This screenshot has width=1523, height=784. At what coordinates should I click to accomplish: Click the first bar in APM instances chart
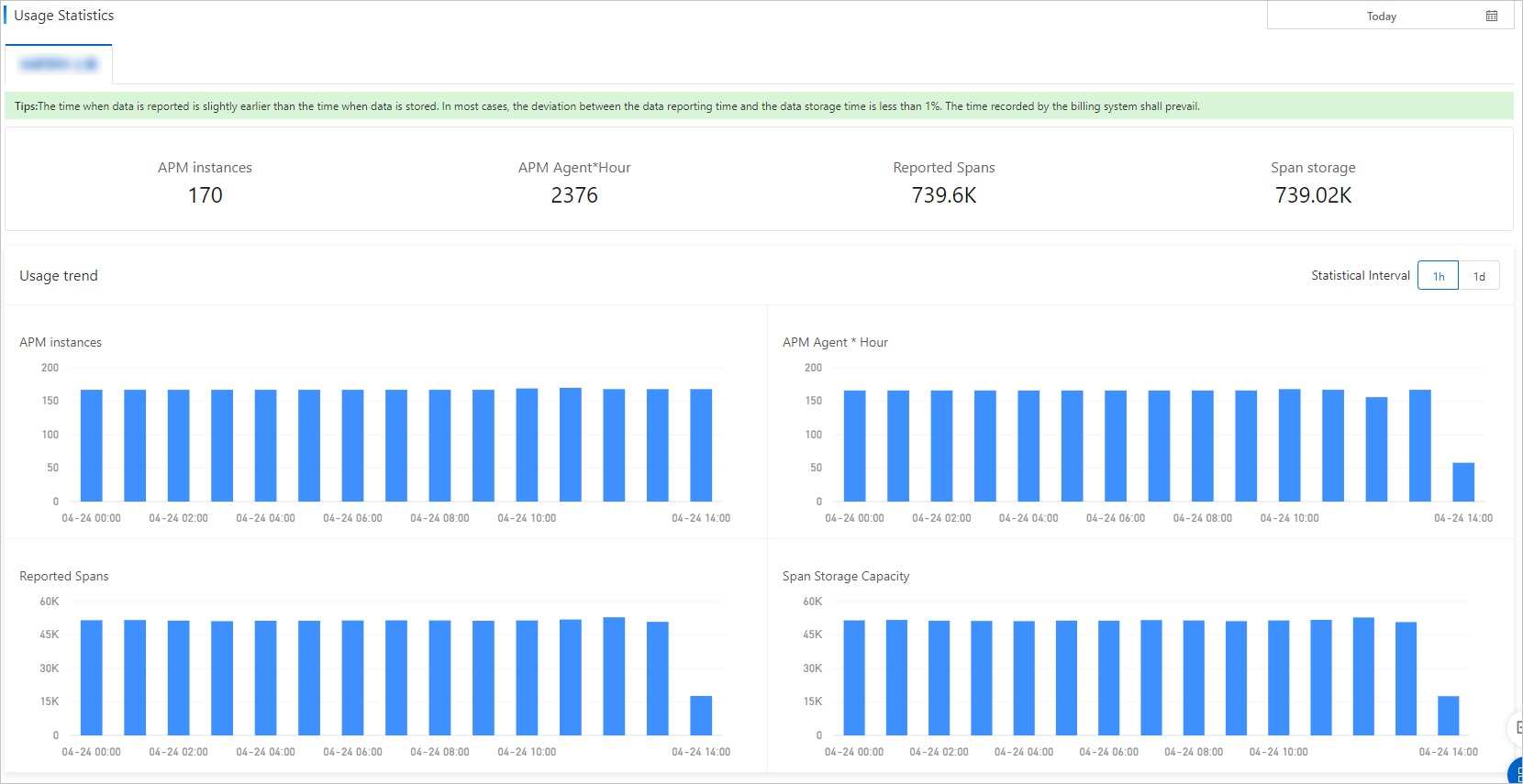(x=92, y=446)
